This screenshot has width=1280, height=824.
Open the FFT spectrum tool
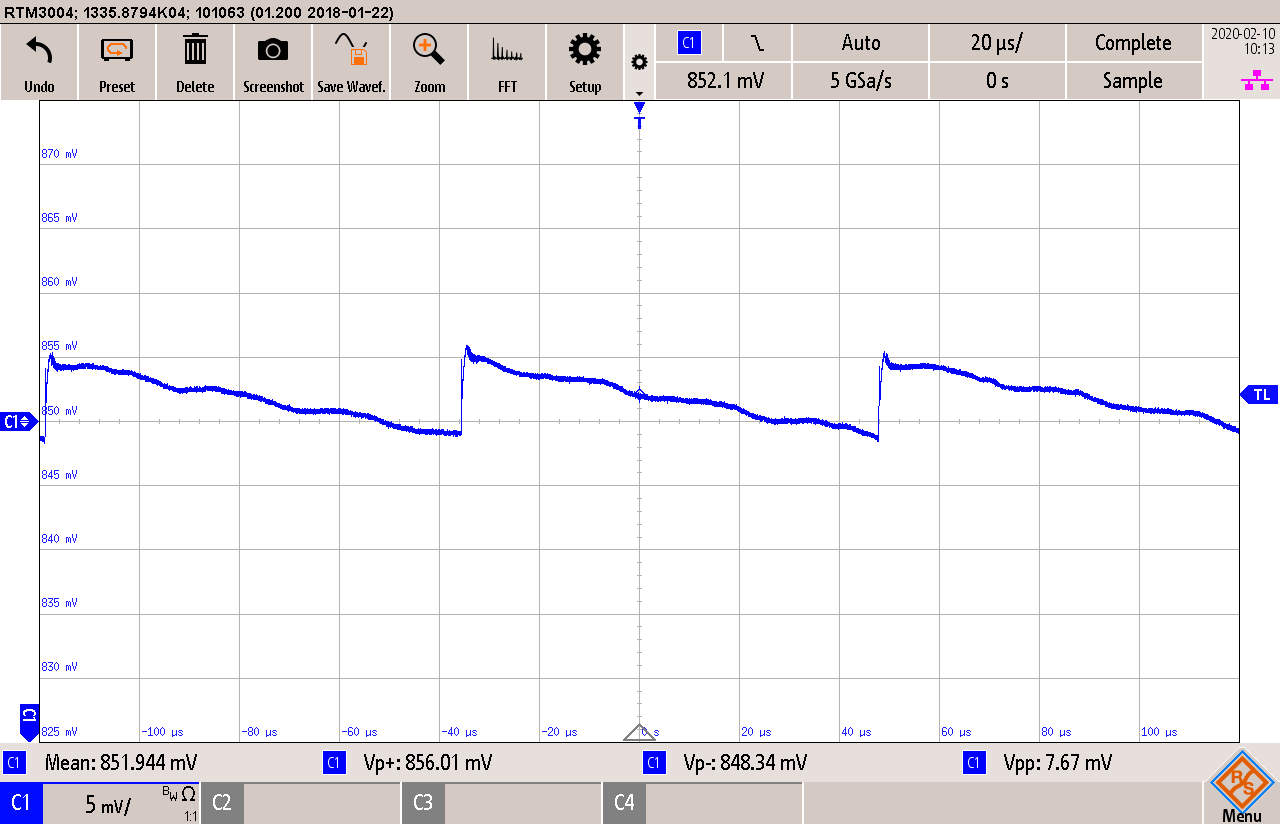[507, 50]
